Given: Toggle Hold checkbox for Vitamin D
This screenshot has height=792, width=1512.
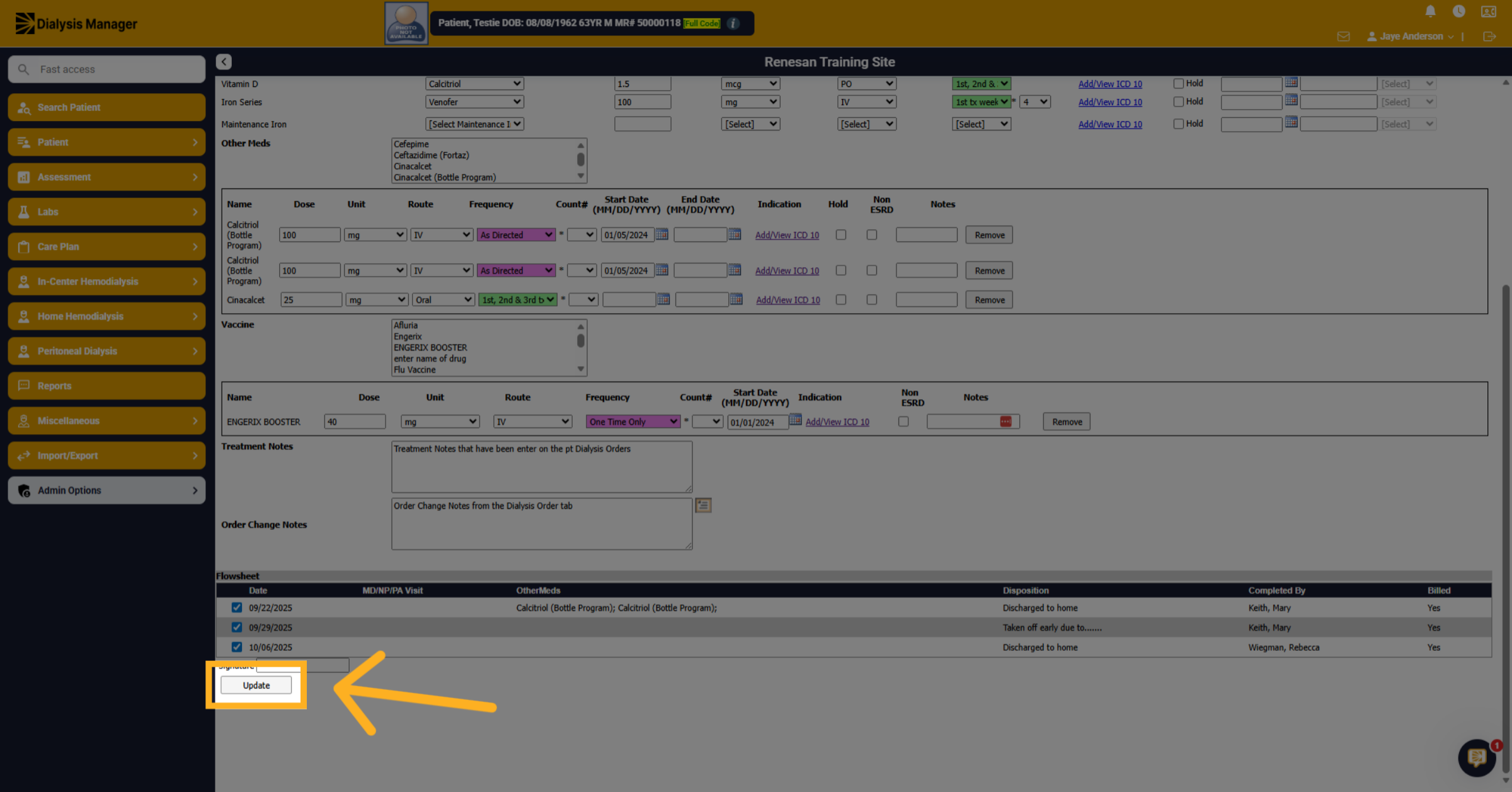Looking at the screenshot, I should pos(1178,83).
